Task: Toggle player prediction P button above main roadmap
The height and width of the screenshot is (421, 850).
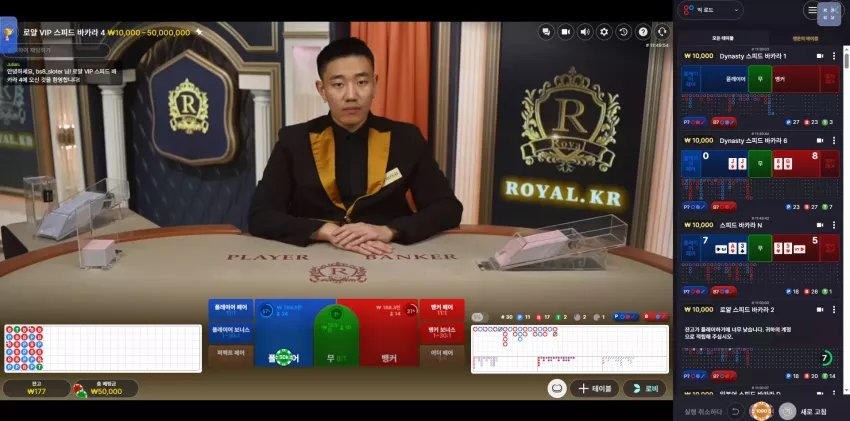Action: pos(625,316)
